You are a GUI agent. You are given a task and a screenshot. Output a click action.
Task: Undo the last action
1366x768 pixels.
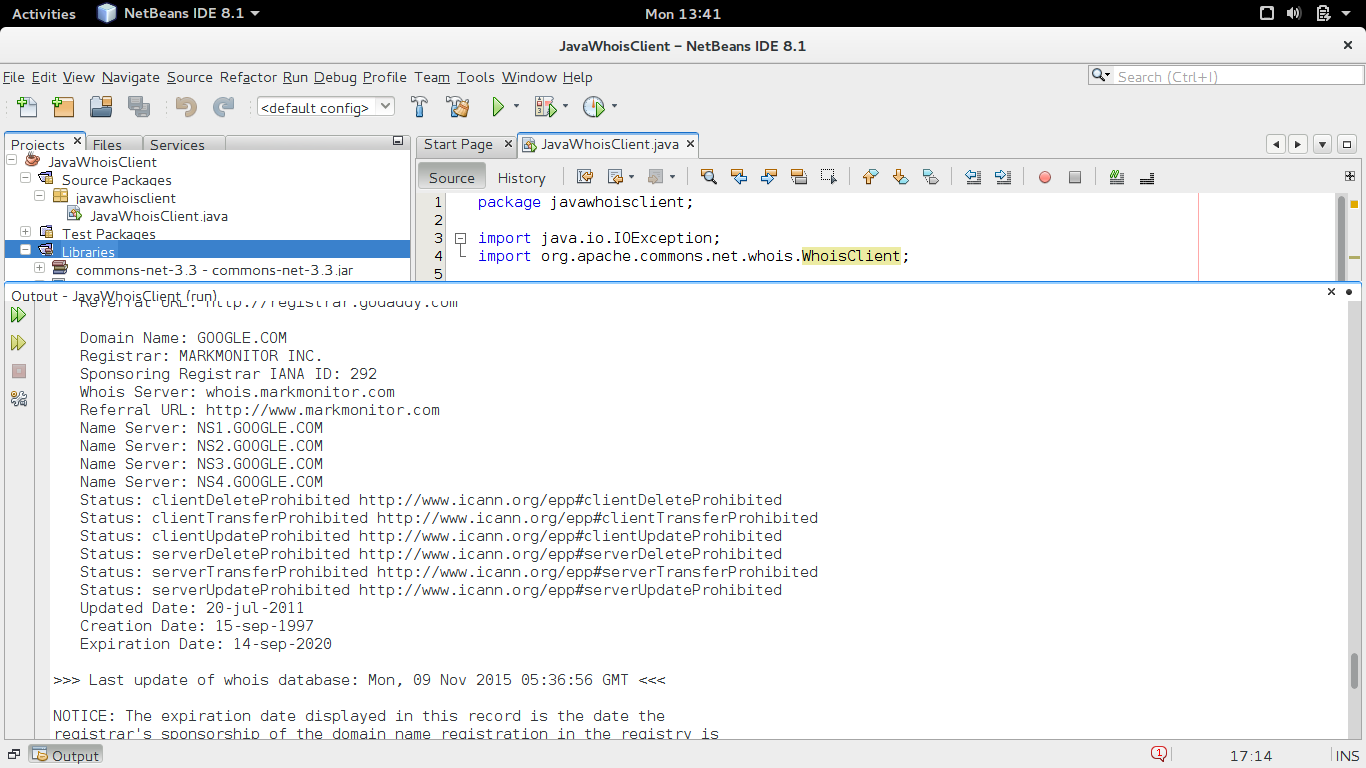coord(185,106)
